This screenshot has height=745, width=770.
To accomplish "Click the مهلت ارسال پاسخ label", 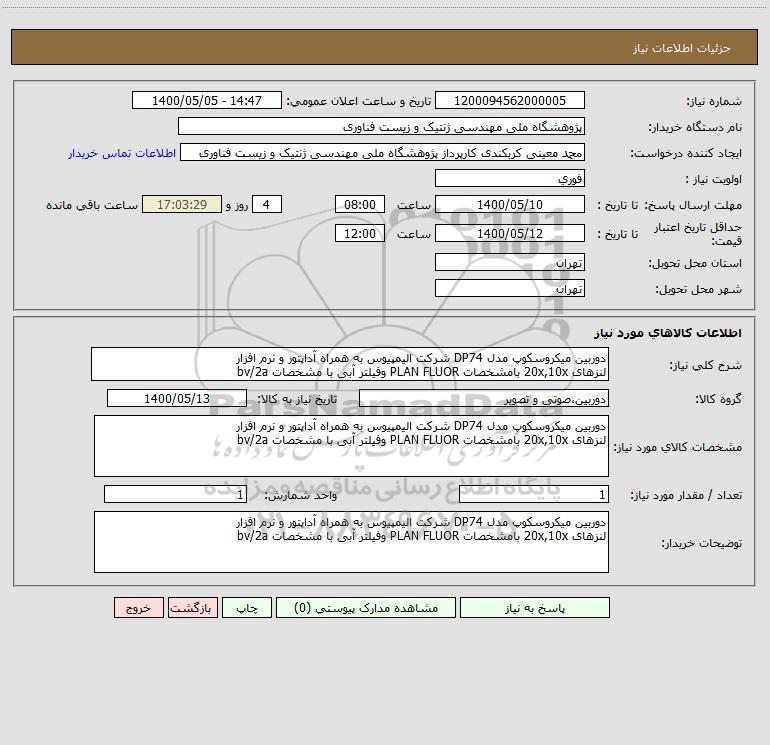I will [693, 205].
